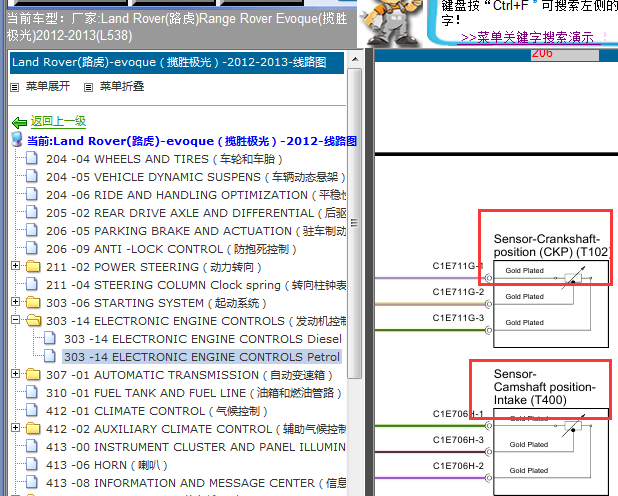Click the C1E711G-2 connector label
Image resolution: width=618 pixels, height=496 pixels.
458,292
